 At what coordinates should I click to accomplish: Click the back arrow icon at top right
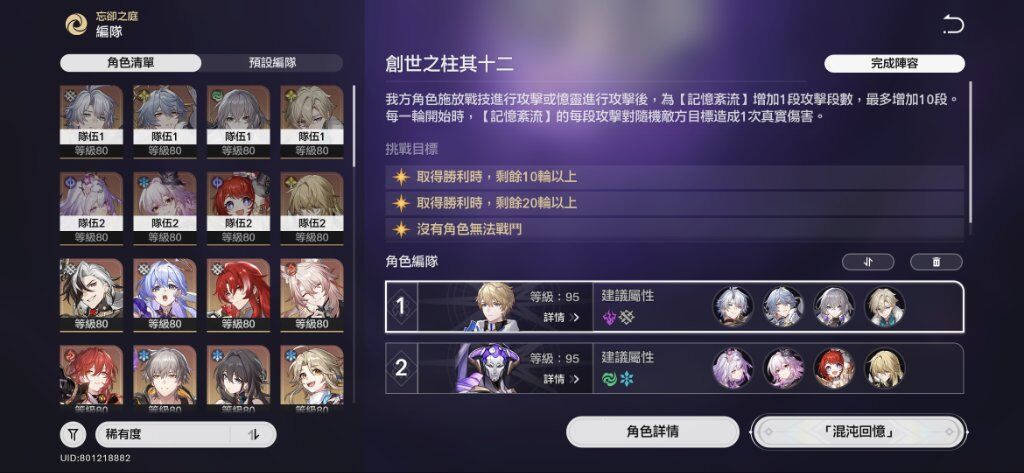(x=953, y=25)
